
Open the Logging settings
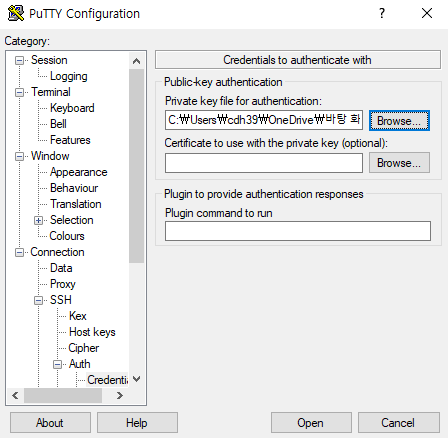coord(69,76)
